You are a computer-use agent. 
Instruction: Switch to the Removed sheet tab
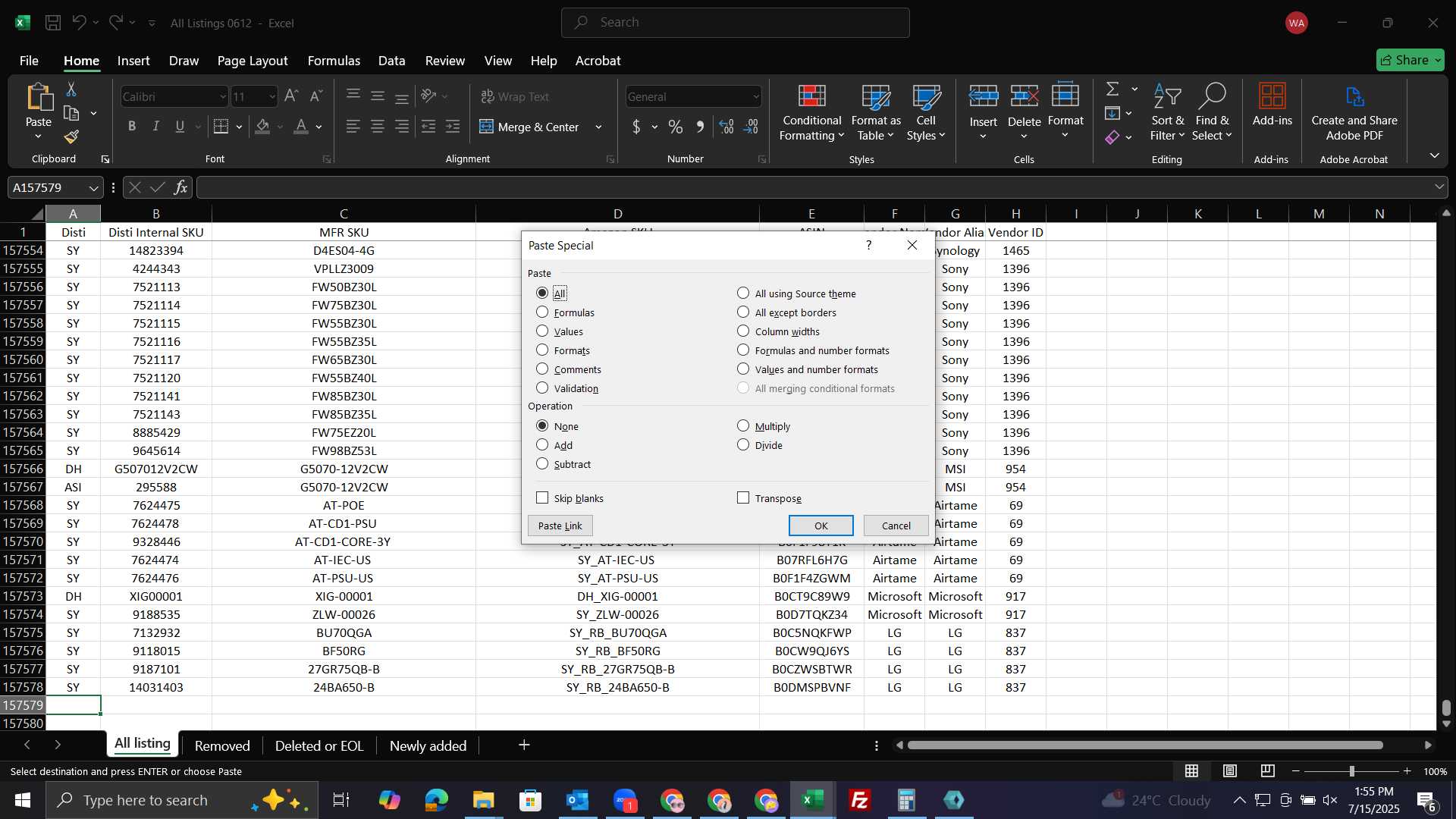click(222, 745)
